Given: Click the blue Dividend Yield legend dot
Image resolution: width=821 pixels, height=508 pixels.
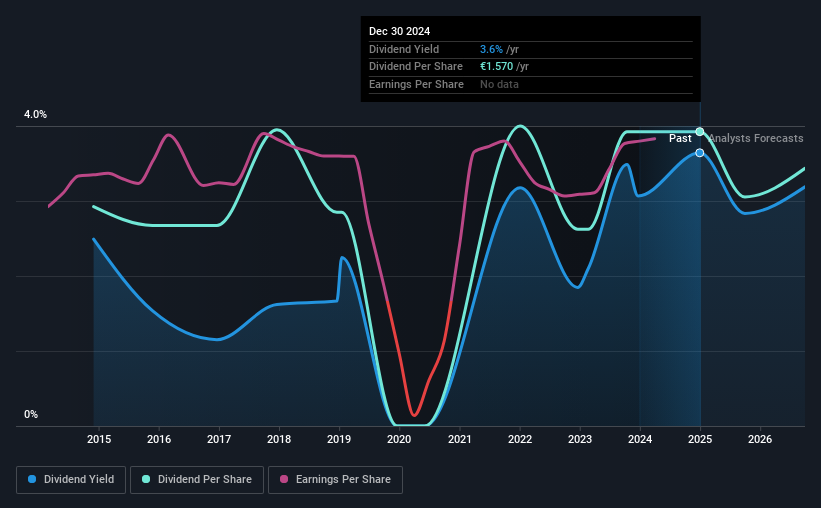Looking at the screenshot, I should point(32,479).
